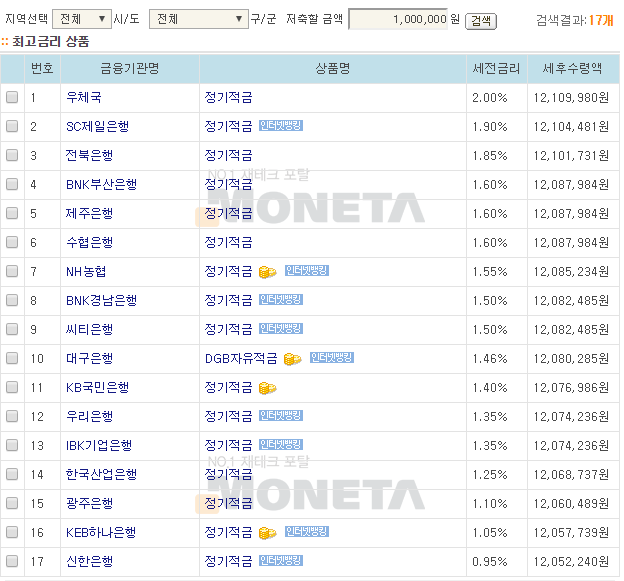
Task: Open the BNK경남은행 link
Action: [x=101, y=300]
